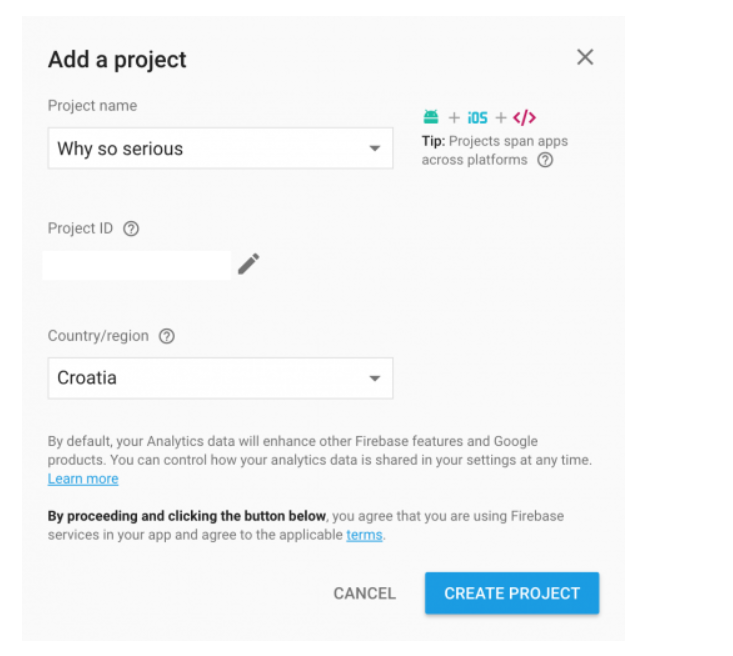Open the 'Why so serious' project name box

220,148
